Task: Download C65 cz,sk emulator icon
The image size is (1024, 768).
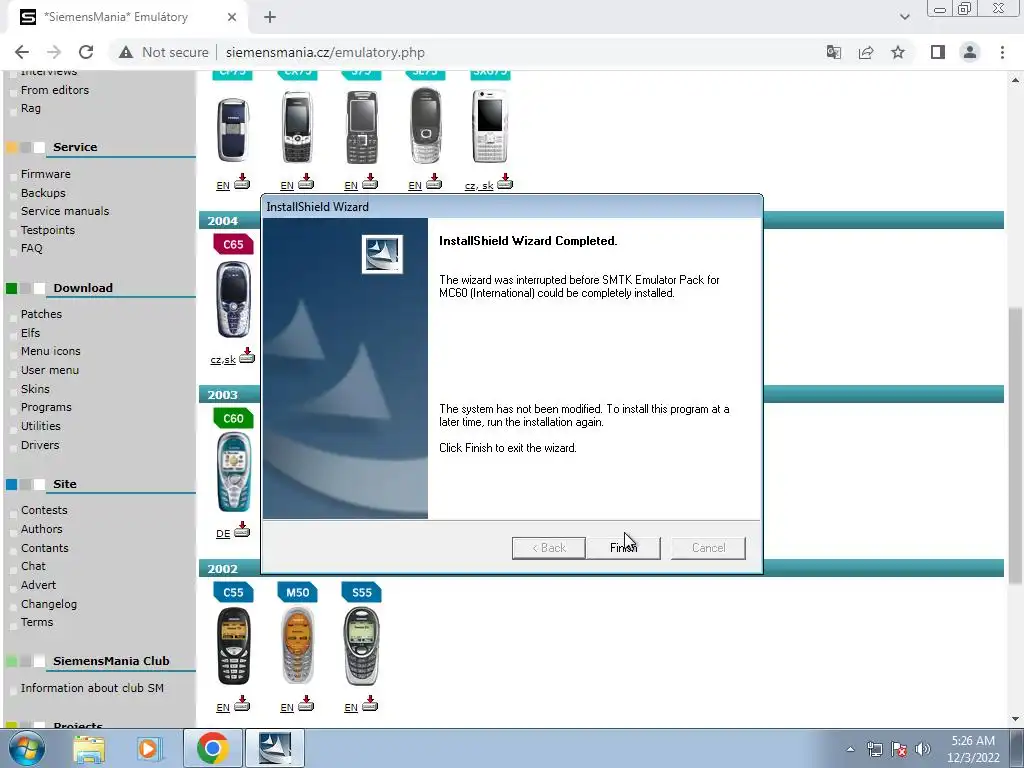Action: coord(247,356)
